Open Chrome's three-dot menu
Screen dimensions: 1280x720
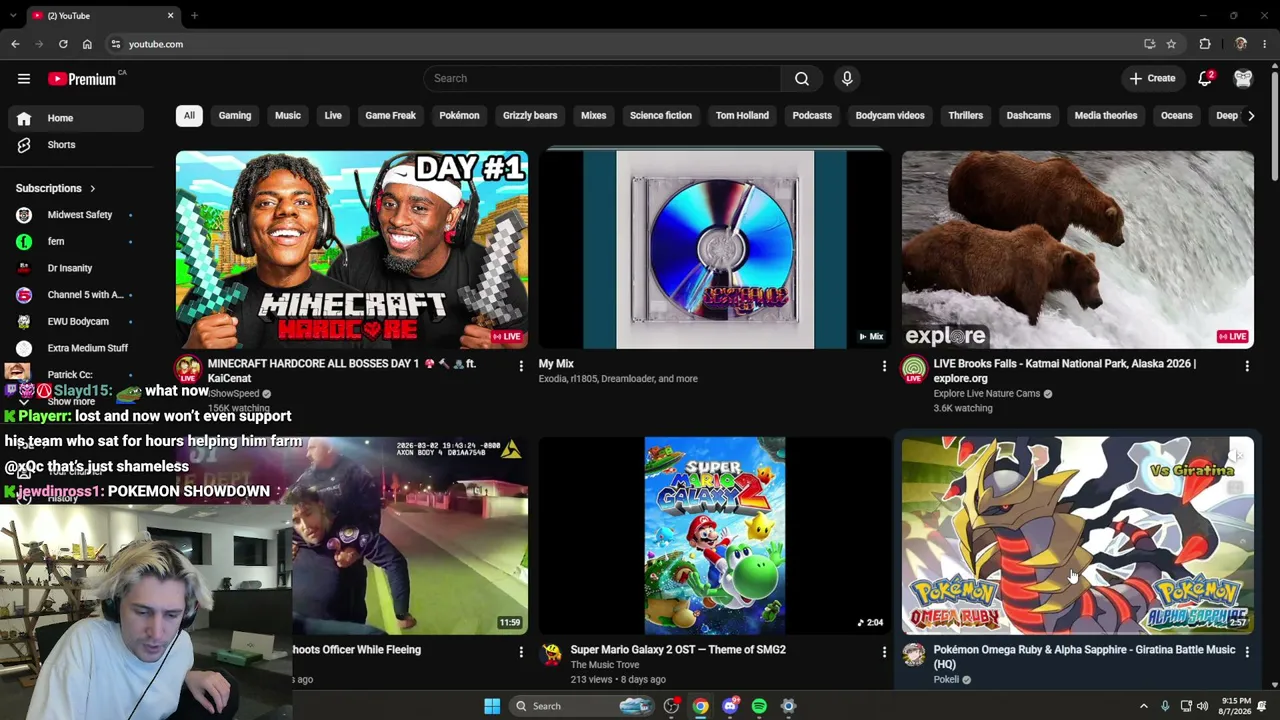click(x=1265, y=44)
